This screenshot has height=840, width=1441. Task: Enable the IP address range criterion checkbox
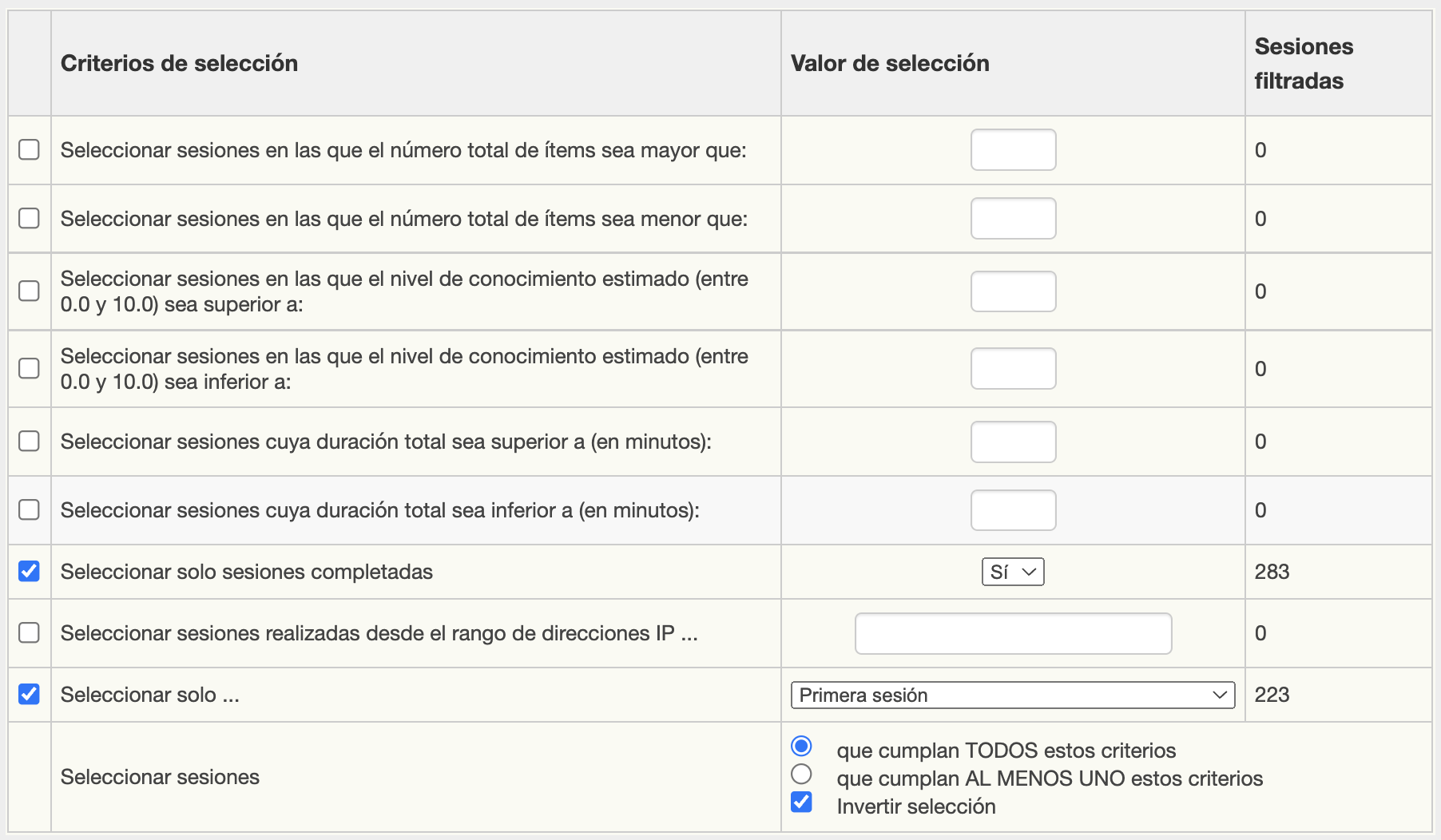pos(29,633)
